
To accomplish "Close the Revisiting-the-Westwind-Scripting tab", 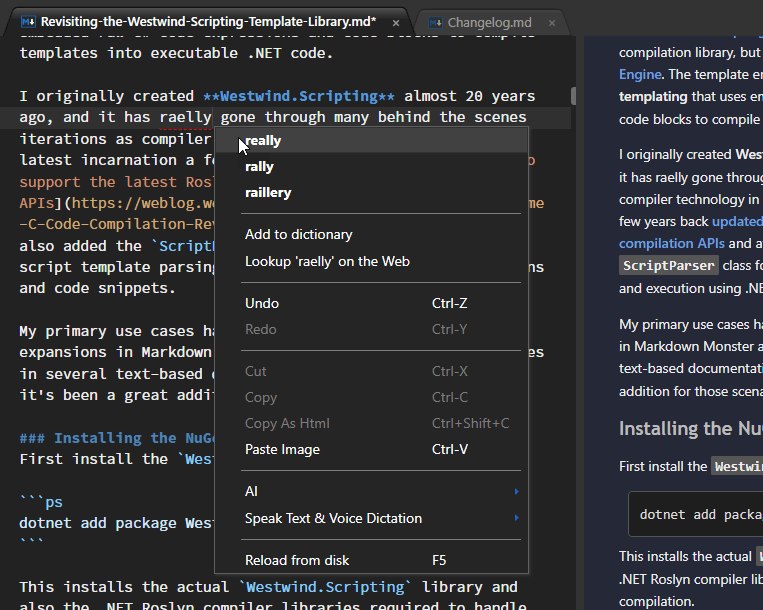I will click(397, 22).
